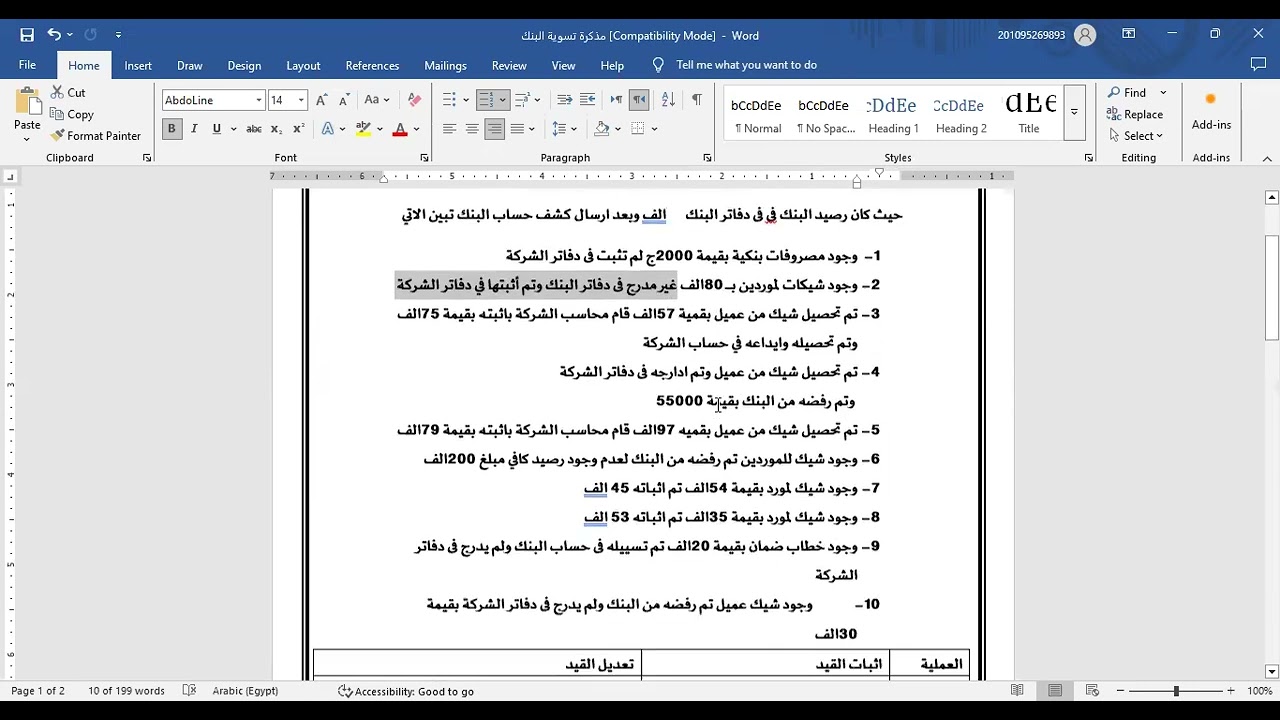Click the Save icon in title bar
This screenshot has width=1280, height=720.
(x=27, y=35)
